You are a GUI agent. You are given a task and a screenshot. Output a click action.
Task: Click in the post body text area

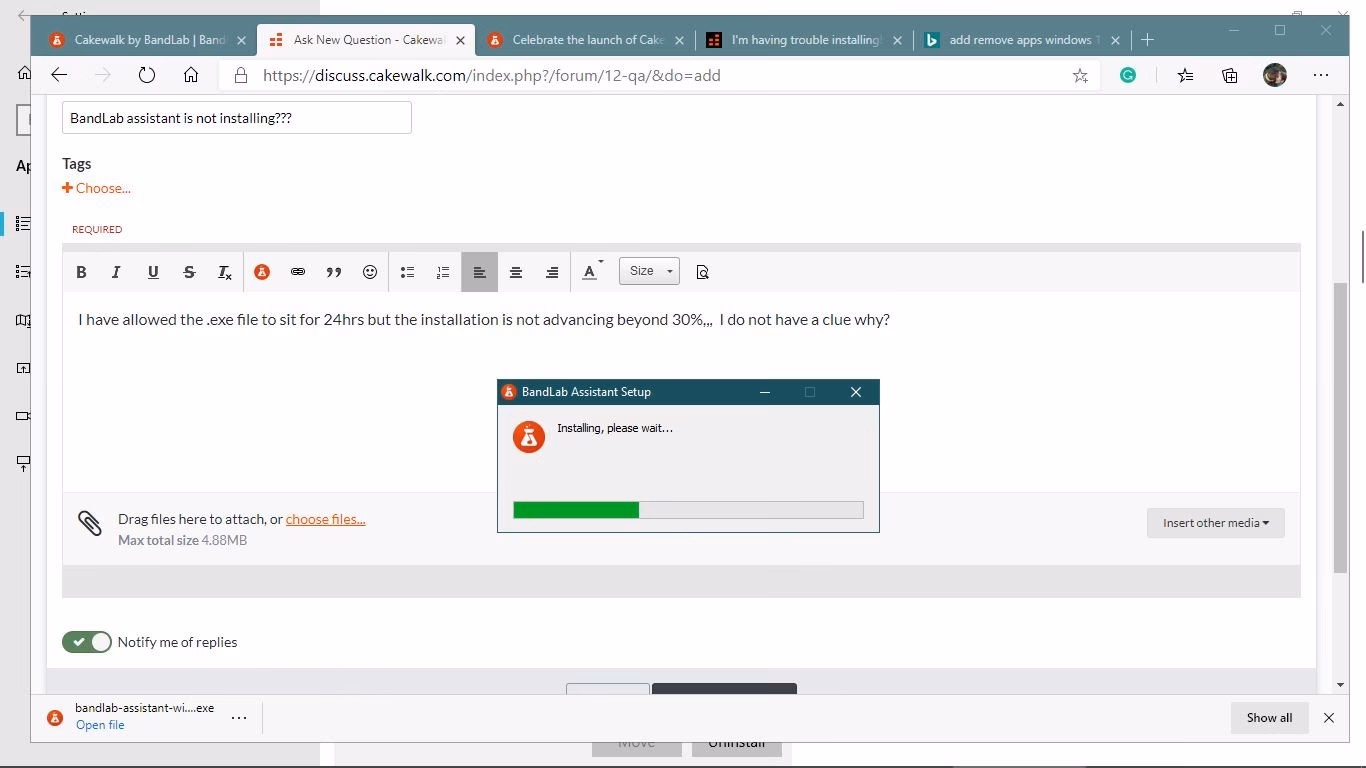point(681,391)
